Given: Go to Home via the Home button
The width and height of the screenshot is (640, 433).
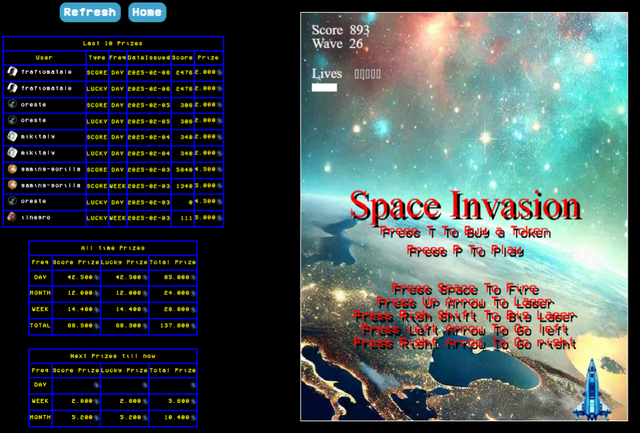Looking at the screenshot, I should point(147,12).
